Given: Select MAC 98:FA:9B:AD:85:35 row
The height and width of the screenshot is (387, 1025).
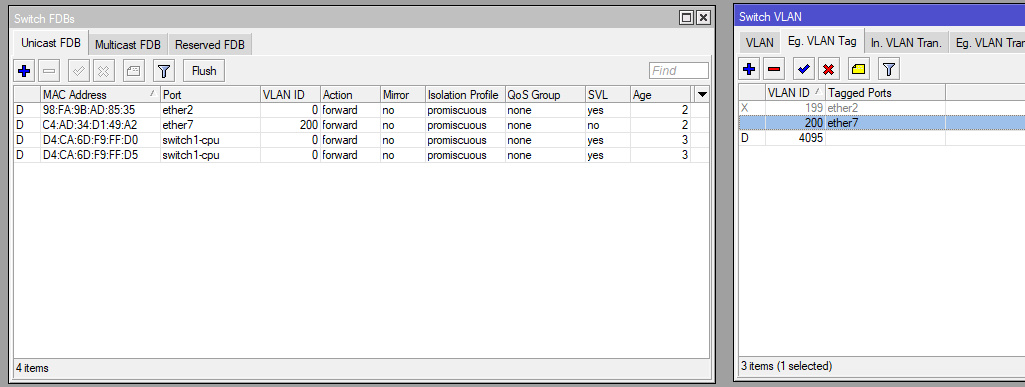Looking at the screenshot, I should pyautogui.click(x=361, y=110).
